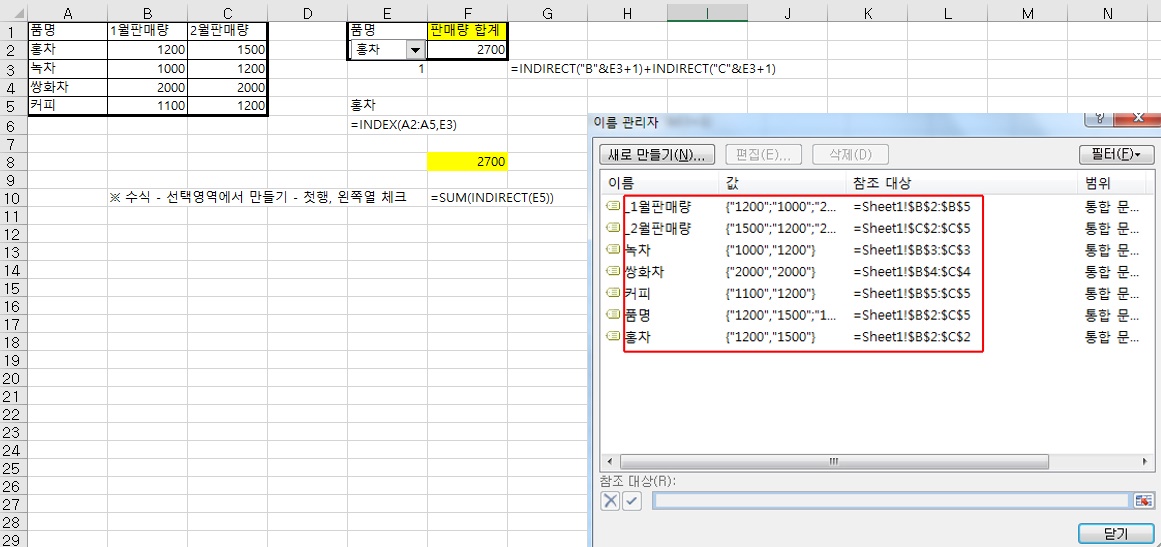Click cell C1 labeled 2월판매량
This screenshot has height=547, width=1161.
227,32
